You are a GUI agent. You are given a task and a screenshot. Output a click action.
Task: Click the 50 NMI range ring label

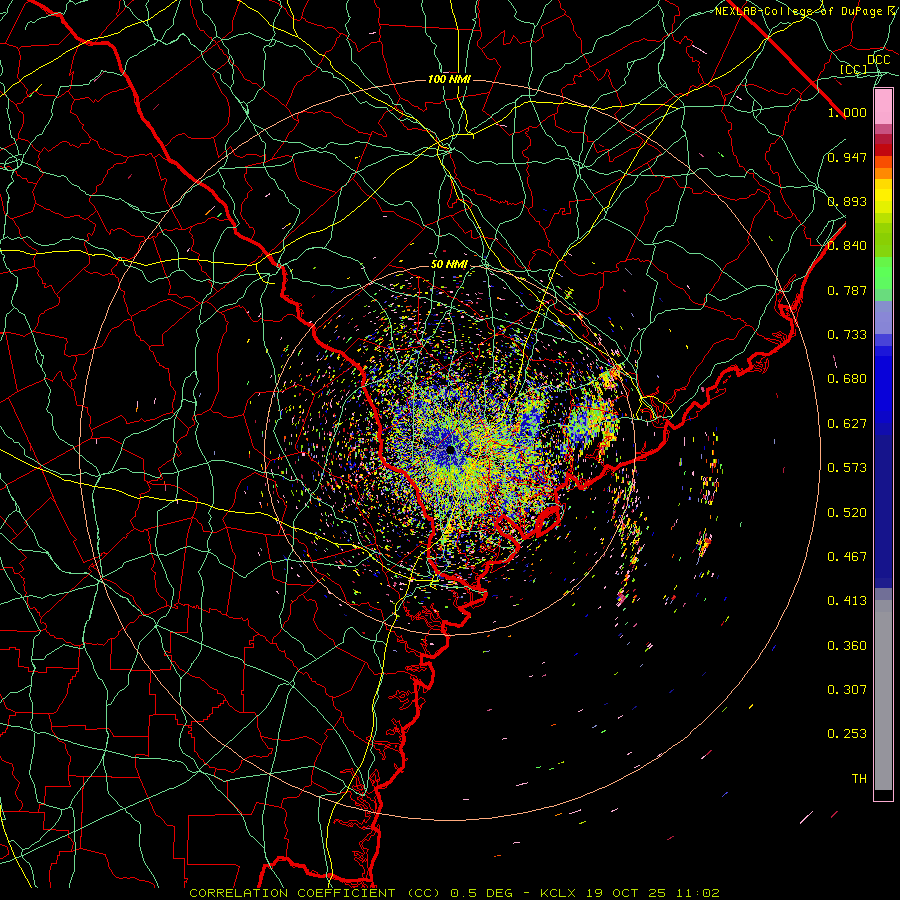click(449, 264)
